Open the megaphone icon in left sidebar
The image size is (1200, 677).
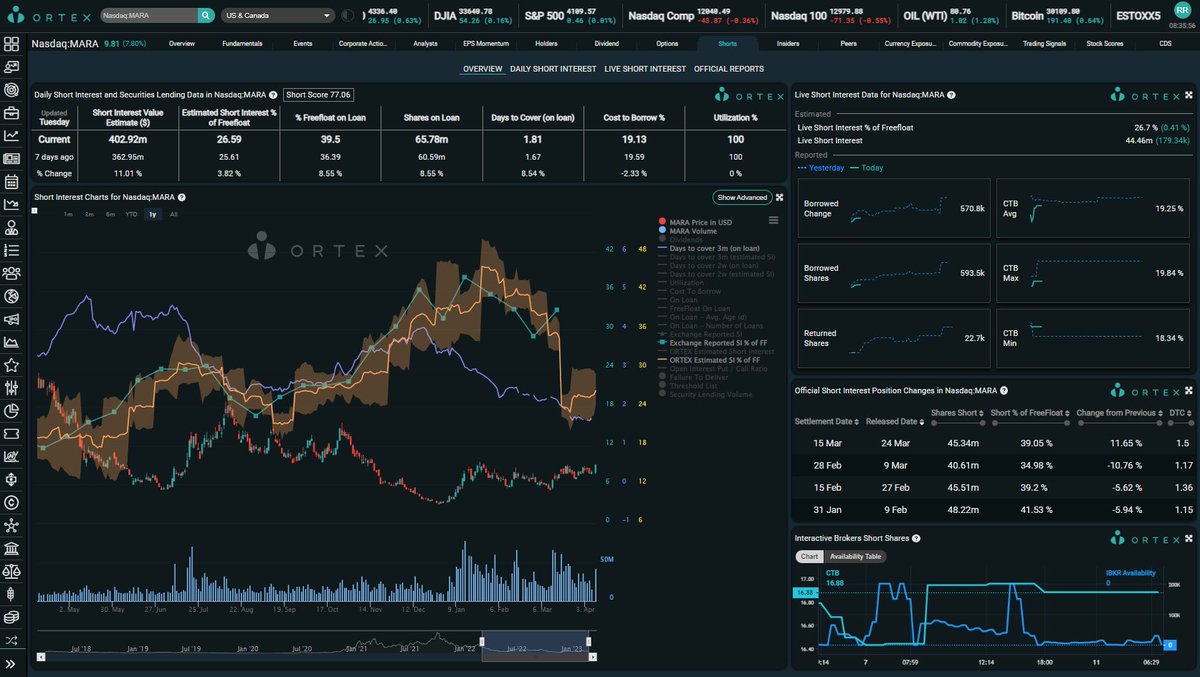tap(12, 319)
